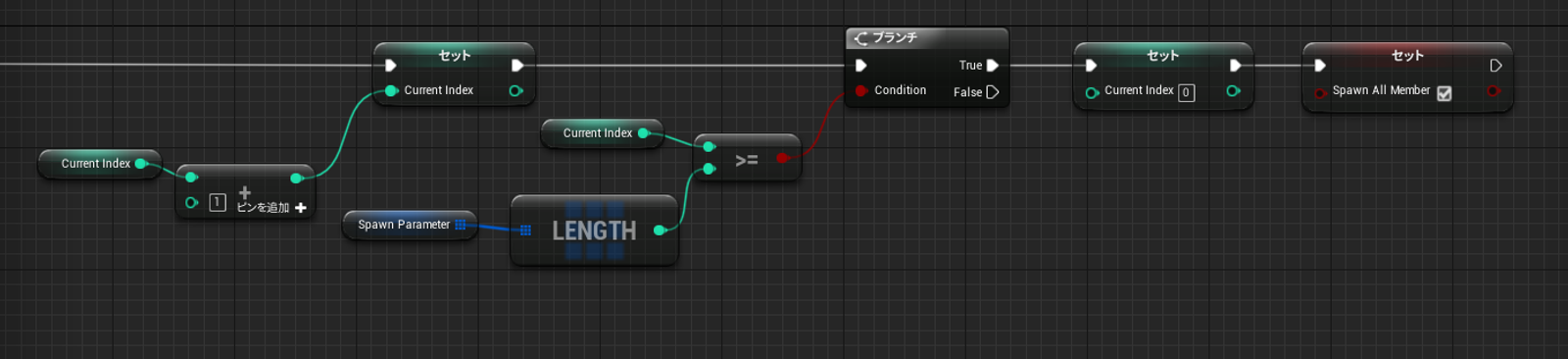Click Current Index output pin on セット node before ブランチ

pos(515,90)
